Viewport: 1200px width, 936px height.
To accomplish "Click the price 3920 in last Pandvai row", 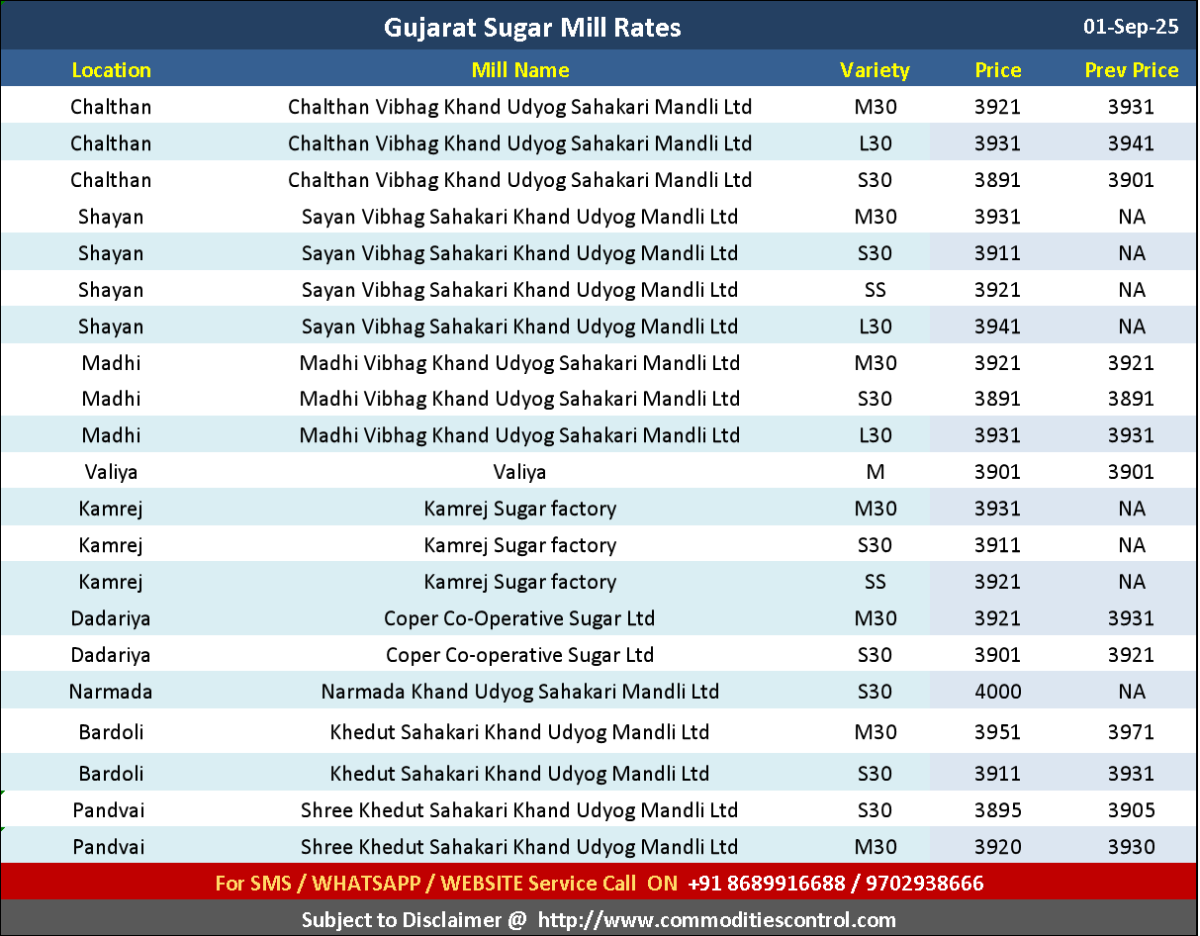I will pyautogui.click(x=998, y=847).
